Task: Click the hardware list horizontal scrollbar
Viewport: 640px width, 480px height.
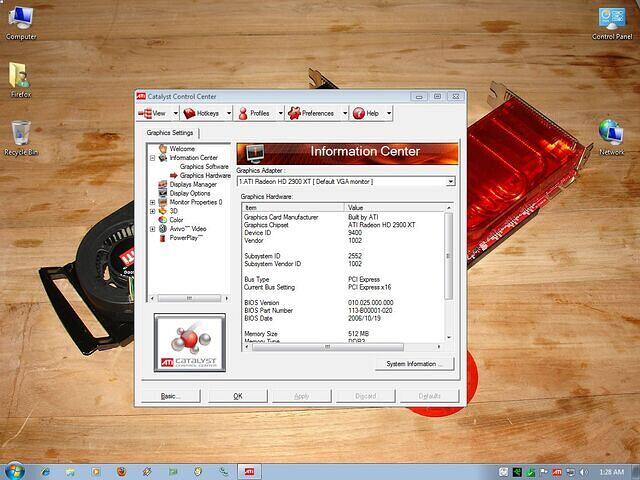Action: pyautogui.click(x=328, y=347)
